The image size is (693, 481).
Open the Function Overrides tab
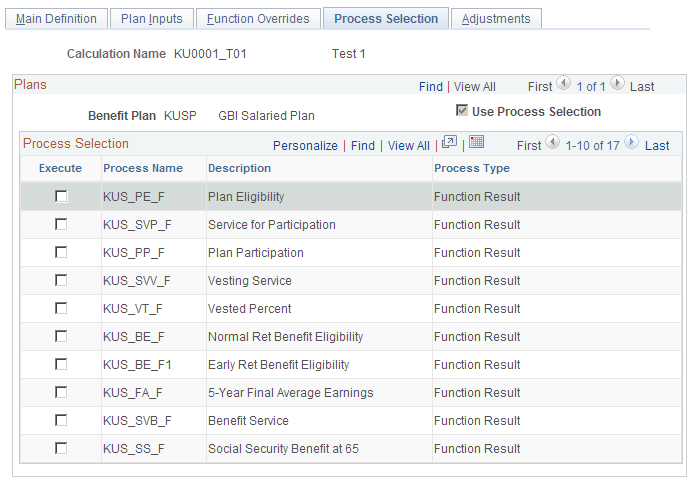pos(258,19)
